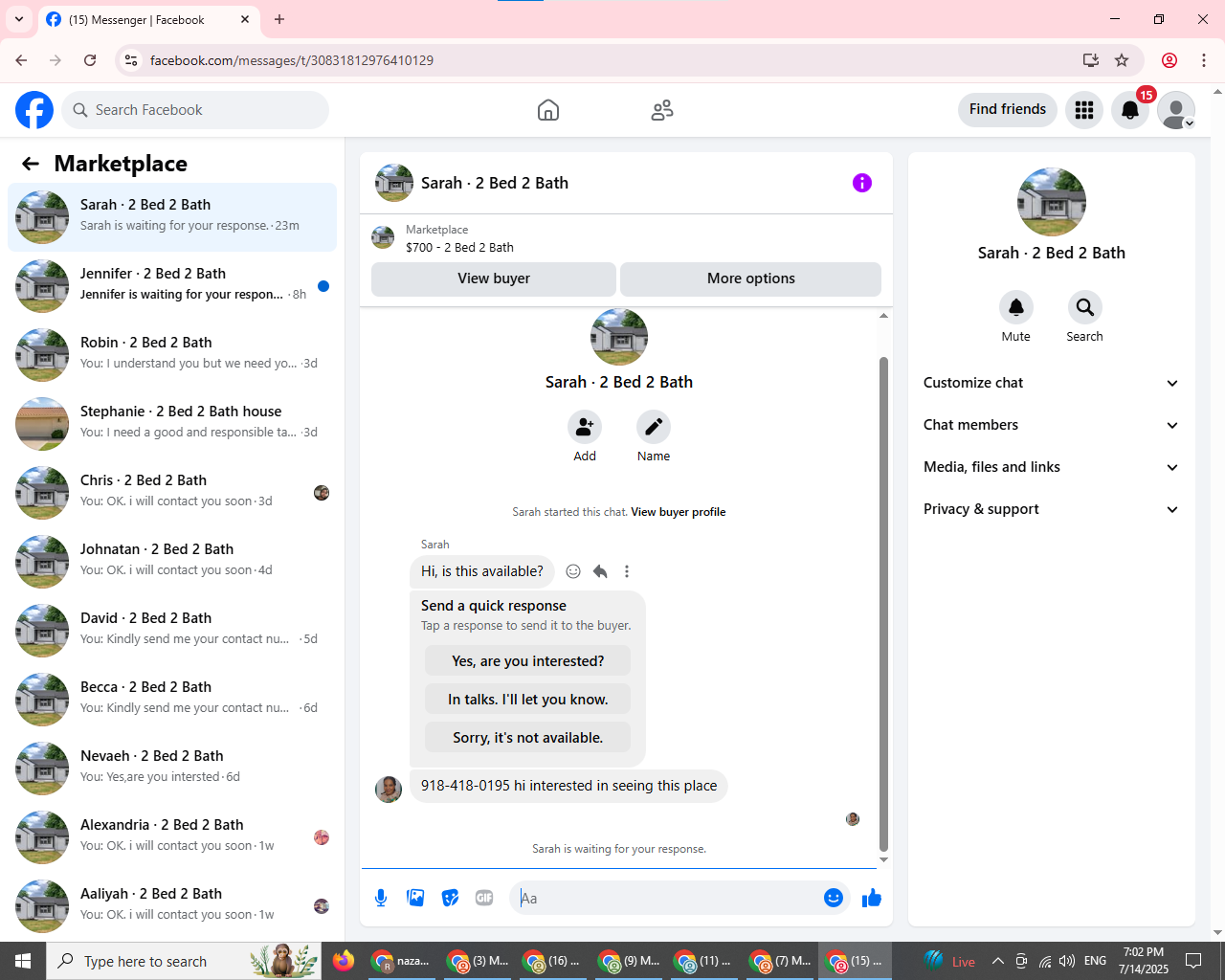Expand the Customize chat section

pos(1052,383)
